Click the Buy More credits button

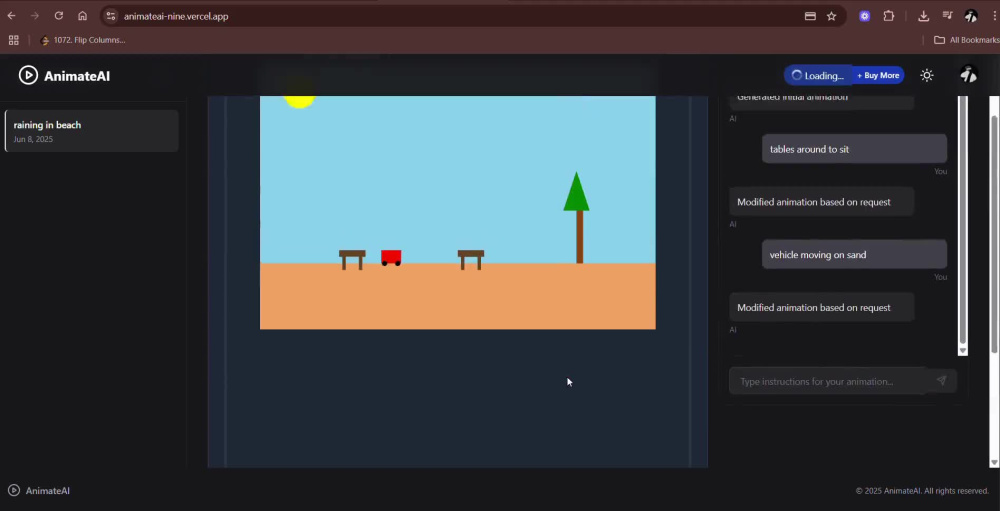pos(878,75)
